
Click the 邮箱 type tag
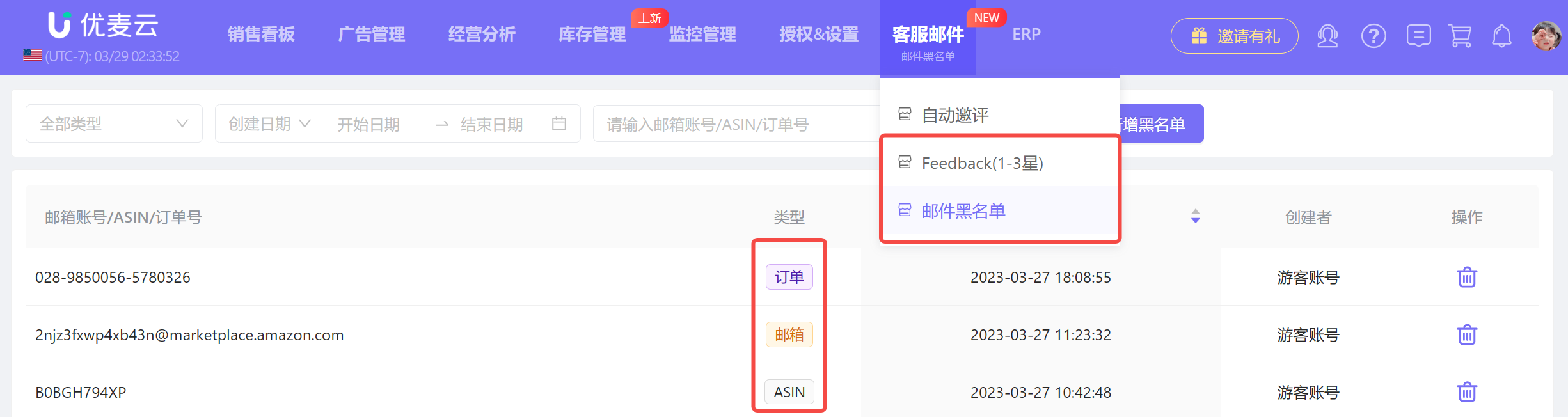click(789, 334)
